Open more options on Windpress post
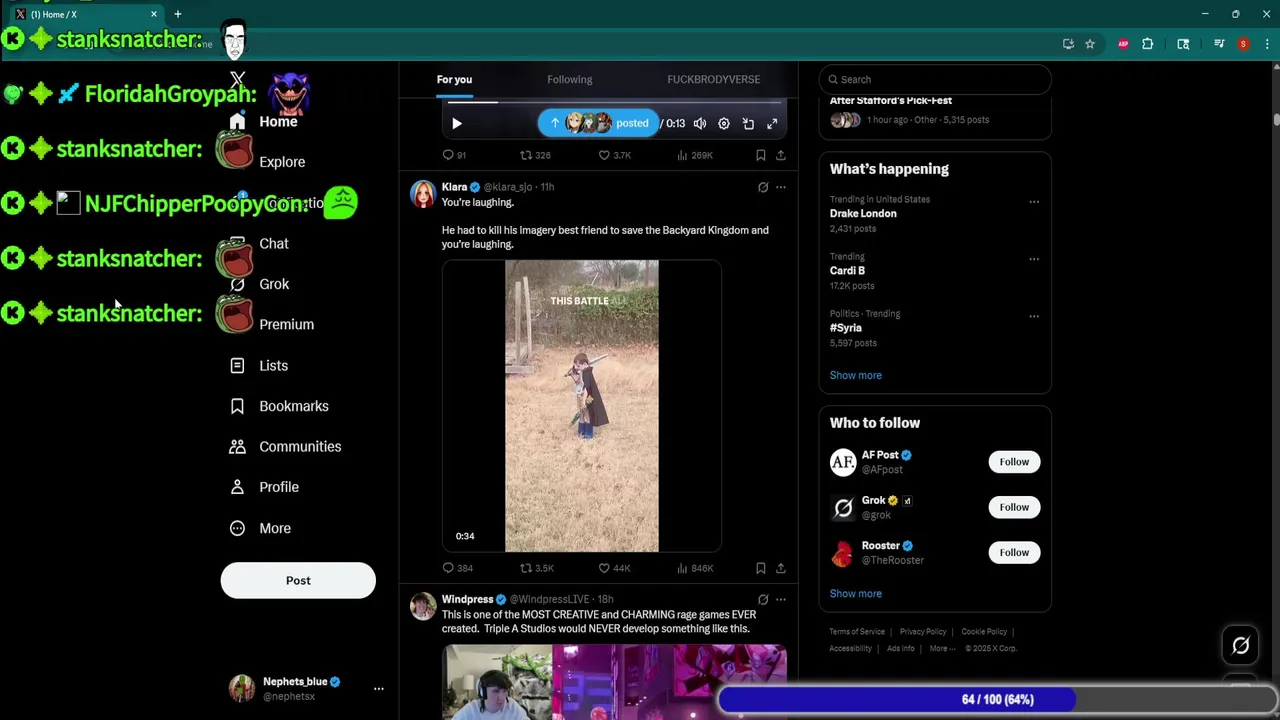 [781, 600]
